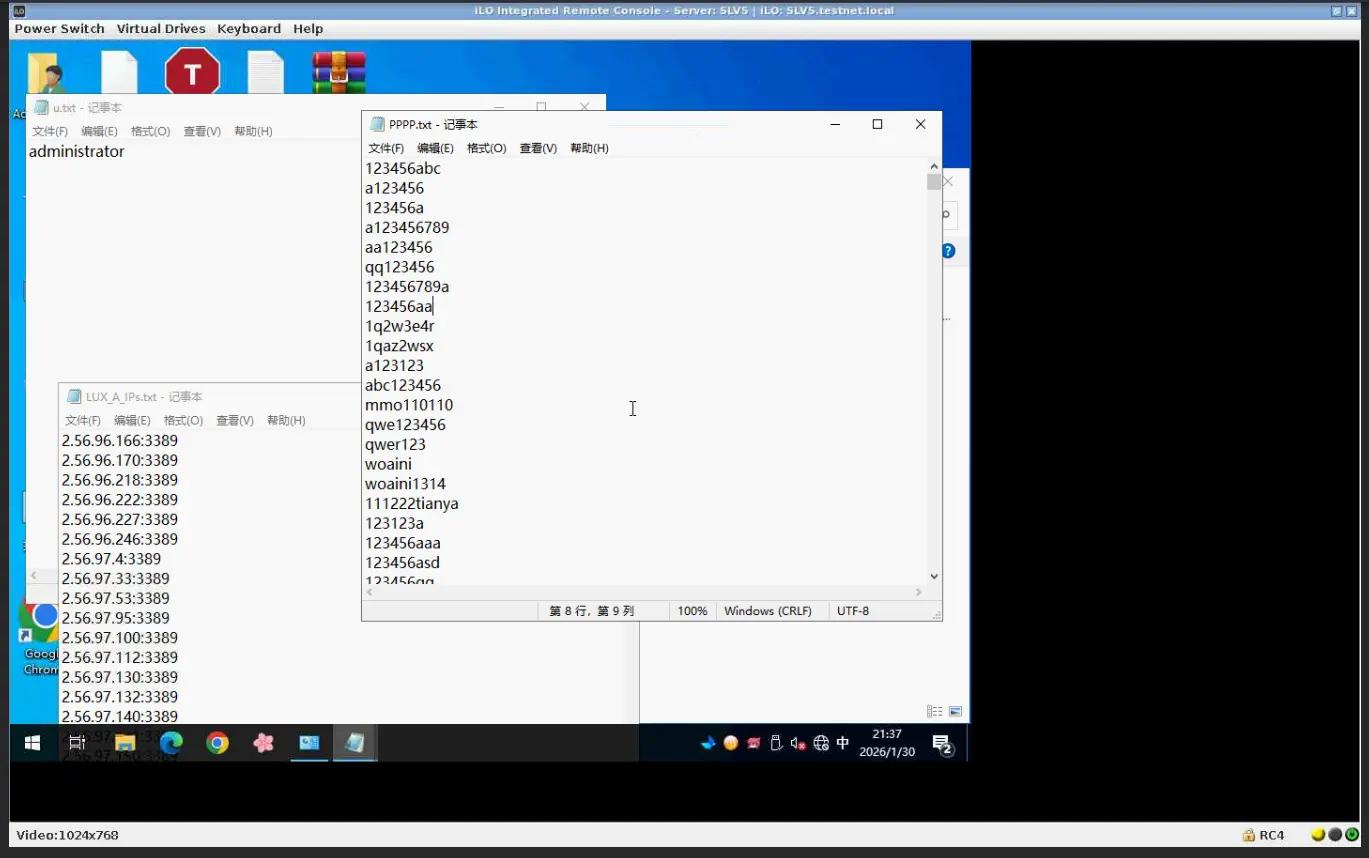Open the Virtual Drives menu
Screen dimensions: 1369x858
click(x=160, y=29)
